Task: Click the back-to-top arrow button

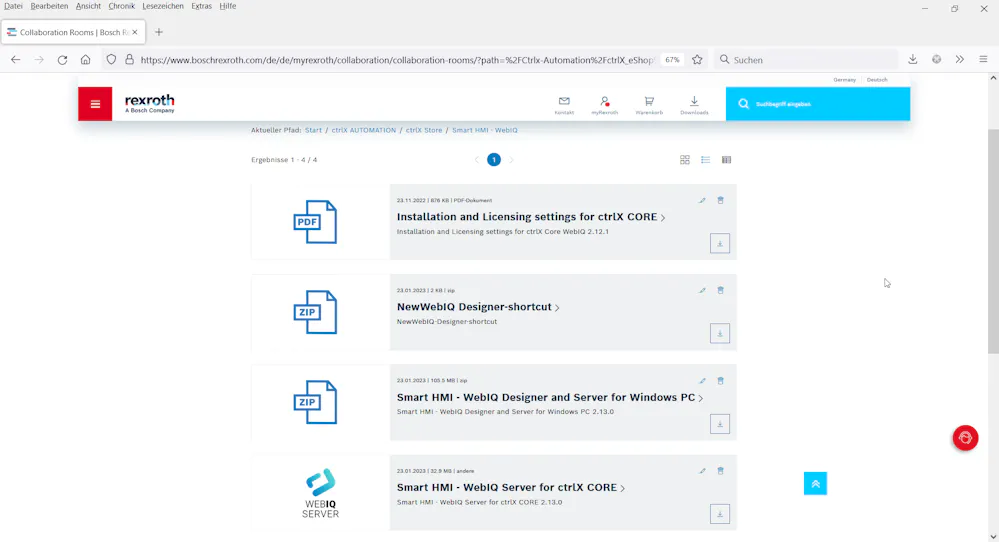Action: pos(816,483)
